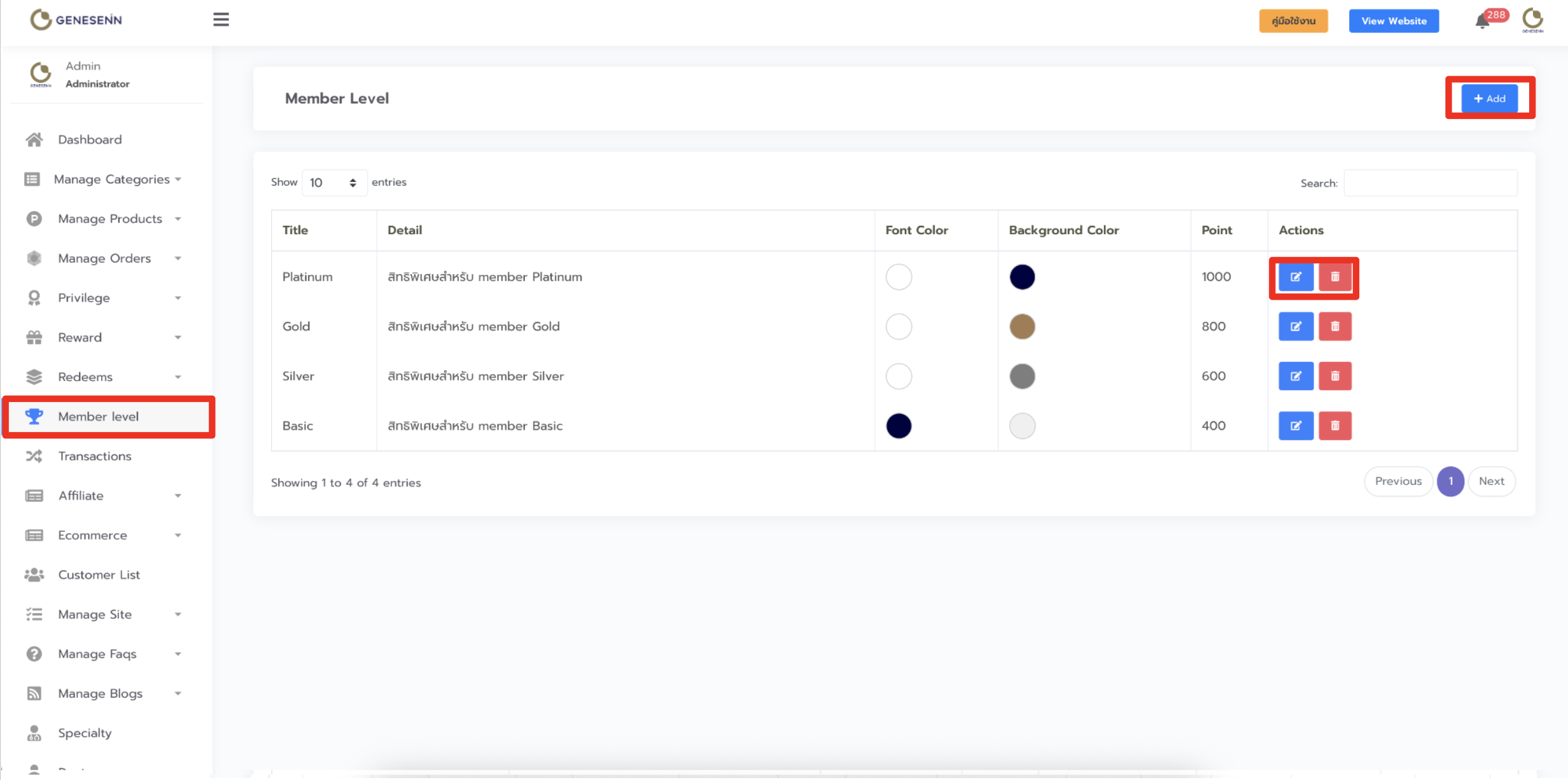The width and height of the screenshot is (1568, 780).
Task: Click the Add button
Action: (1489, 99)
